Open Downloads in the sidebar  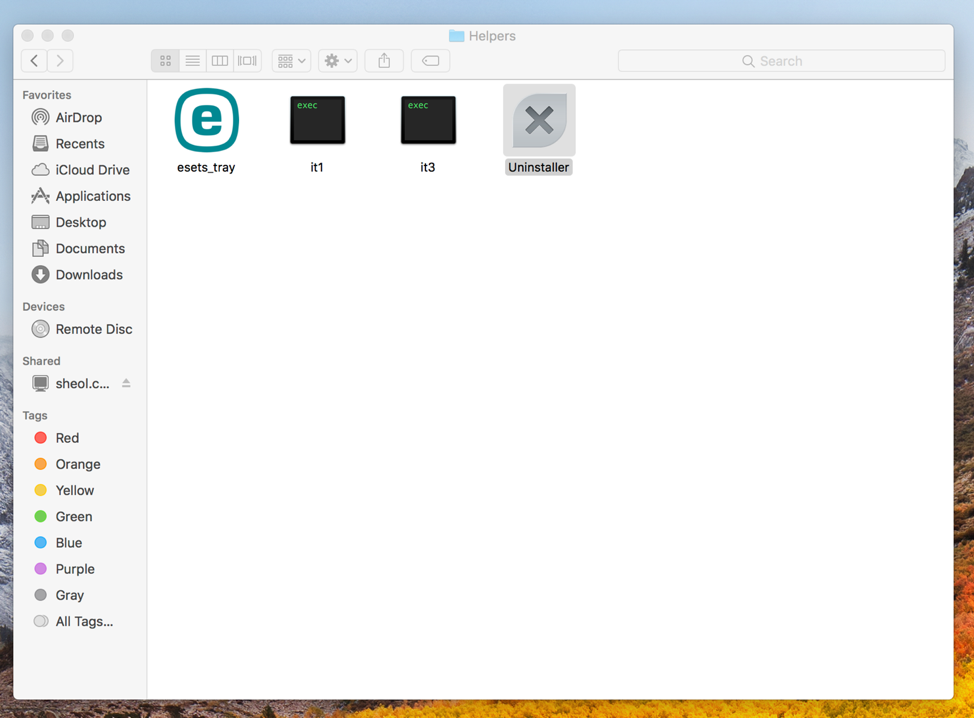(88, 275)
